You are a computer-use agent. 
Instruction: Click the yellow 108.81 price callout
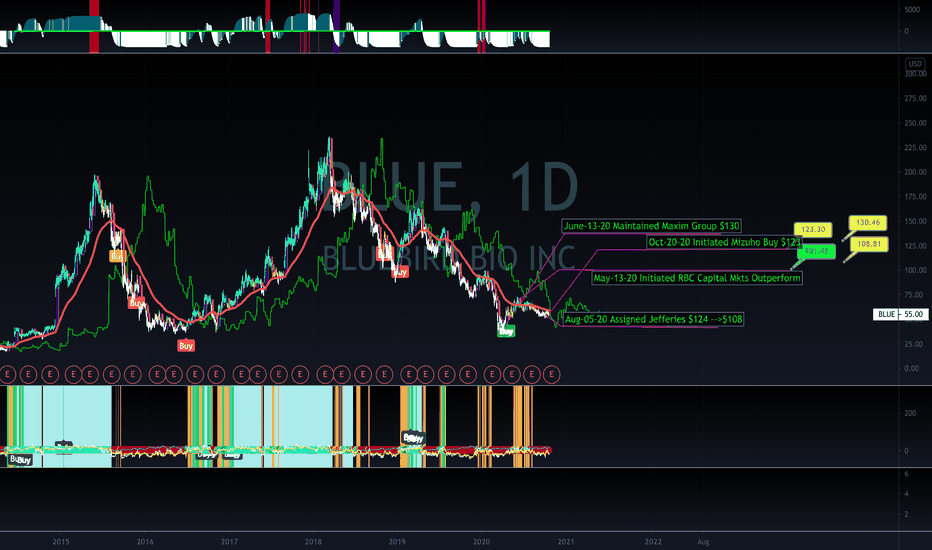(869, 244)
